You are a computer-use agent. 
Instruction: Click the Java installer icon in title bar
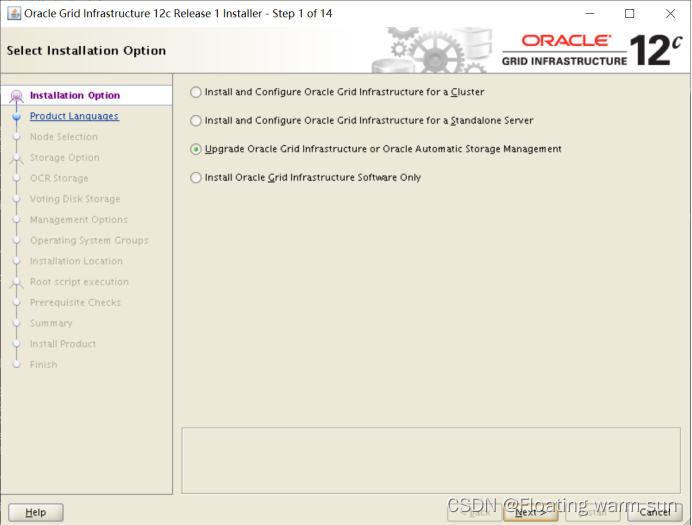[x=14, y=14]
